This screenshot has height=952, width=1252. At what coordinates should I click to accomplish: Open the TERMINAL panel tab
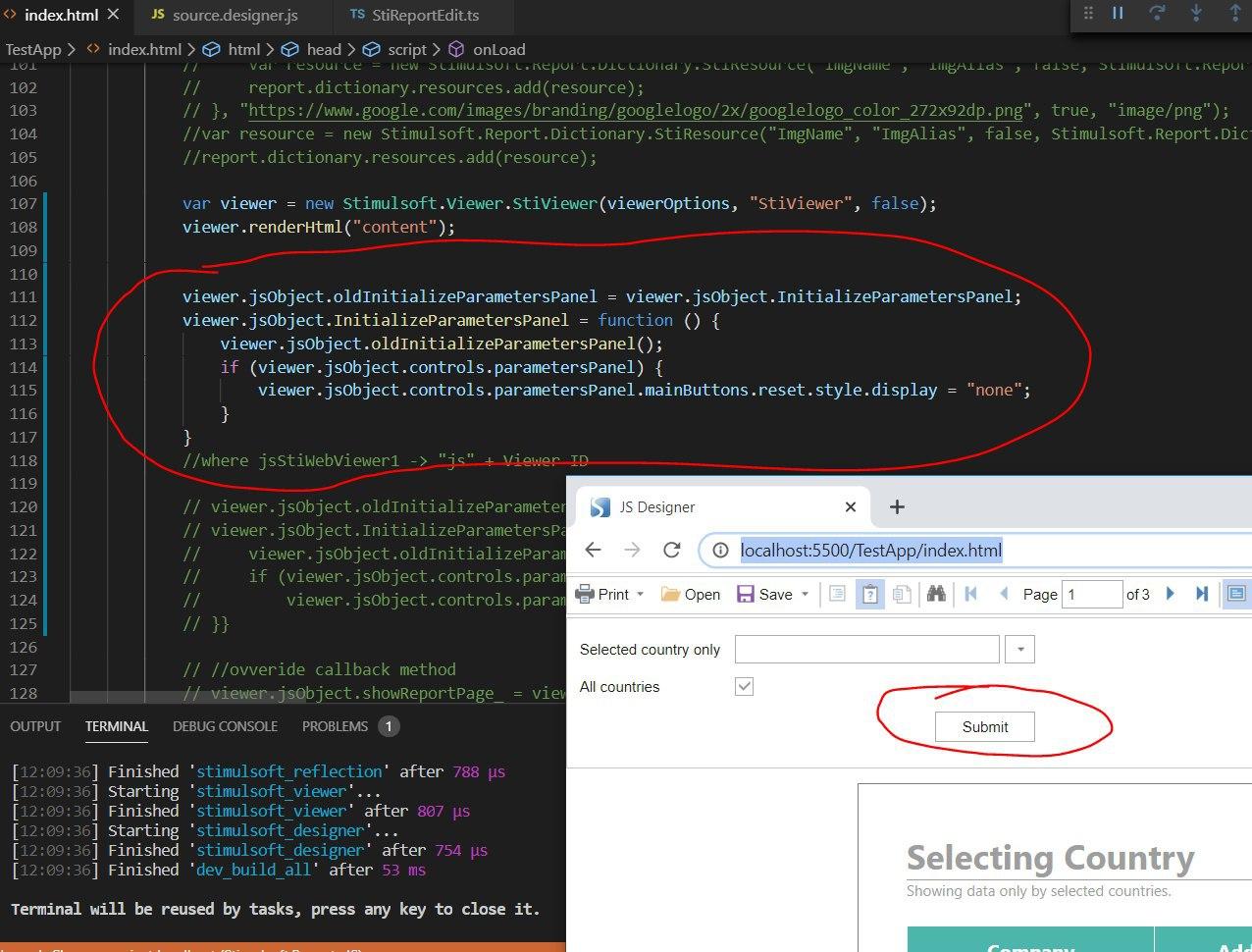(117, 726)
